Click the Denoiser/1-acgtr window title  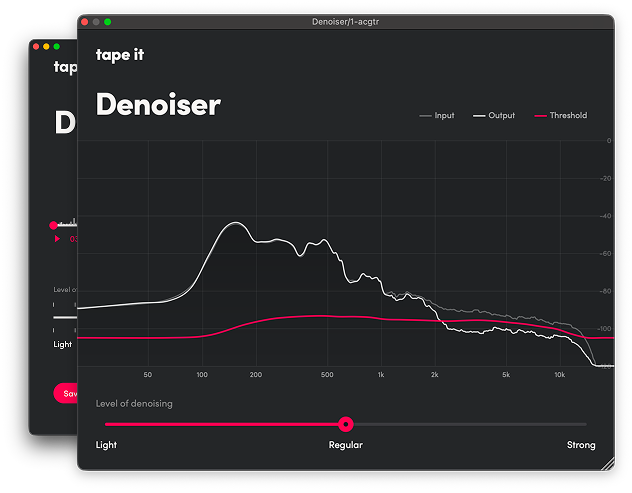(345, 22)
